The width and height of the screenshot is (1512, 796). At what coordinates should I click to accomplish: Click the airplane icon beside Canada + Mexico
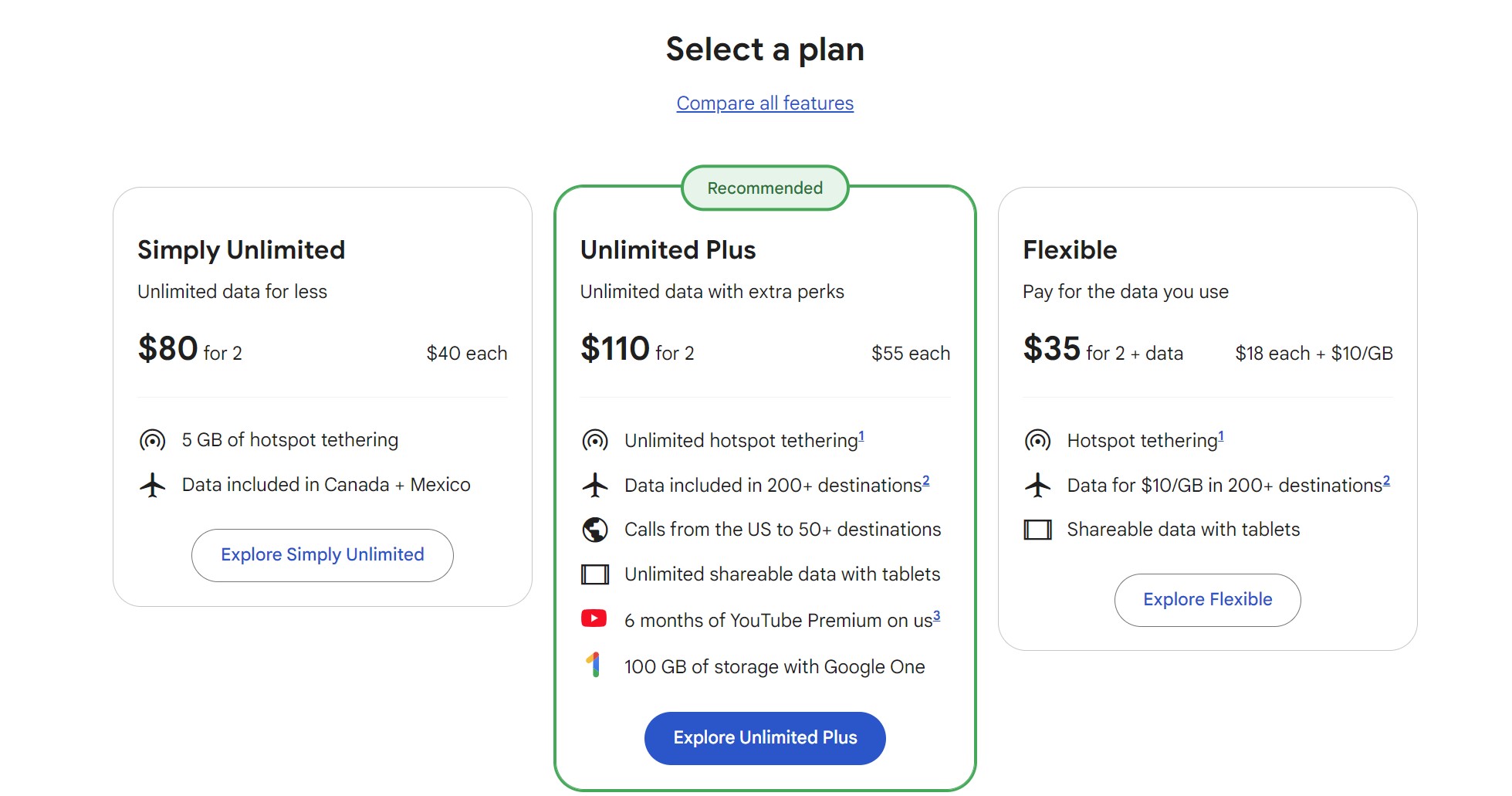point(153,485)
